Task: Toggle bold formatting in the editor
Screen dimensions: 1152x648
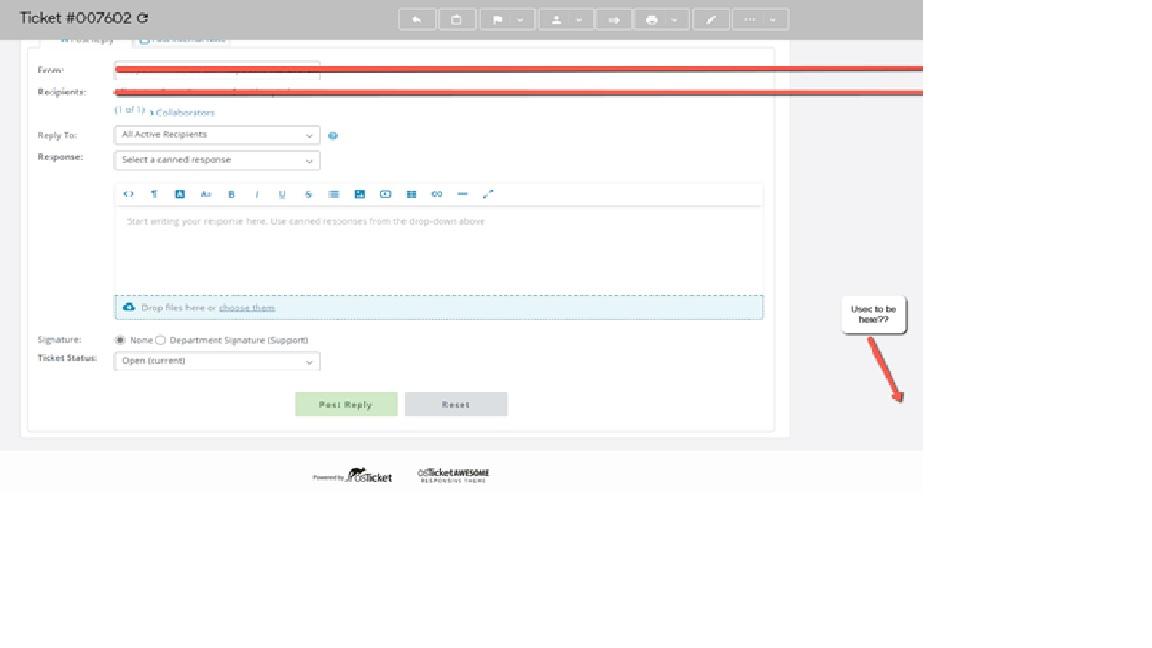Action: (231, 194)
